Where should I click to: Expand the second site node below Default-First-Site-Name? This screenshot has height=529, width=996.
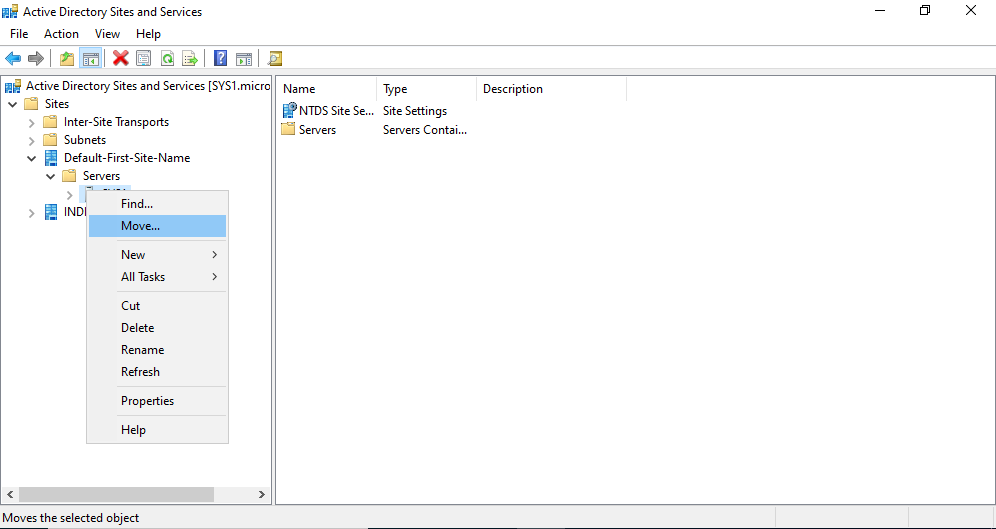[32, 213]
